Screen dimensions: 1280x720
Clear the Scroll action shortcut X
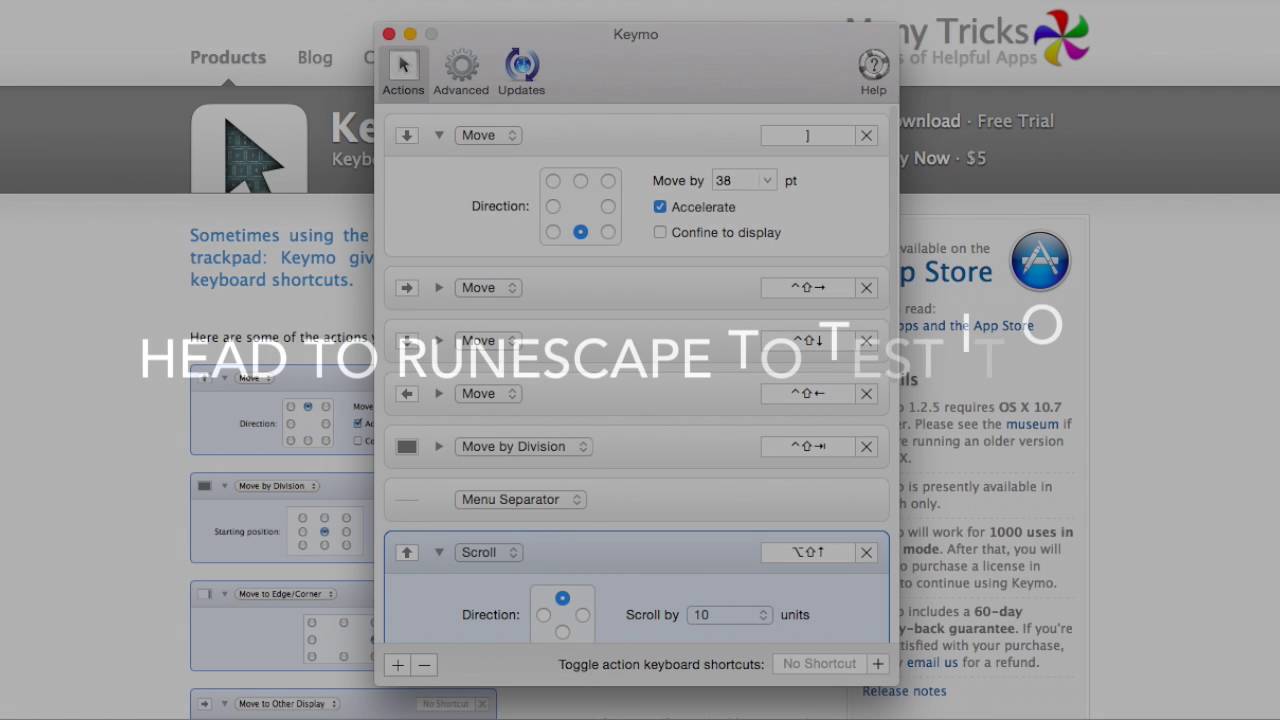[x=866, y=553]
